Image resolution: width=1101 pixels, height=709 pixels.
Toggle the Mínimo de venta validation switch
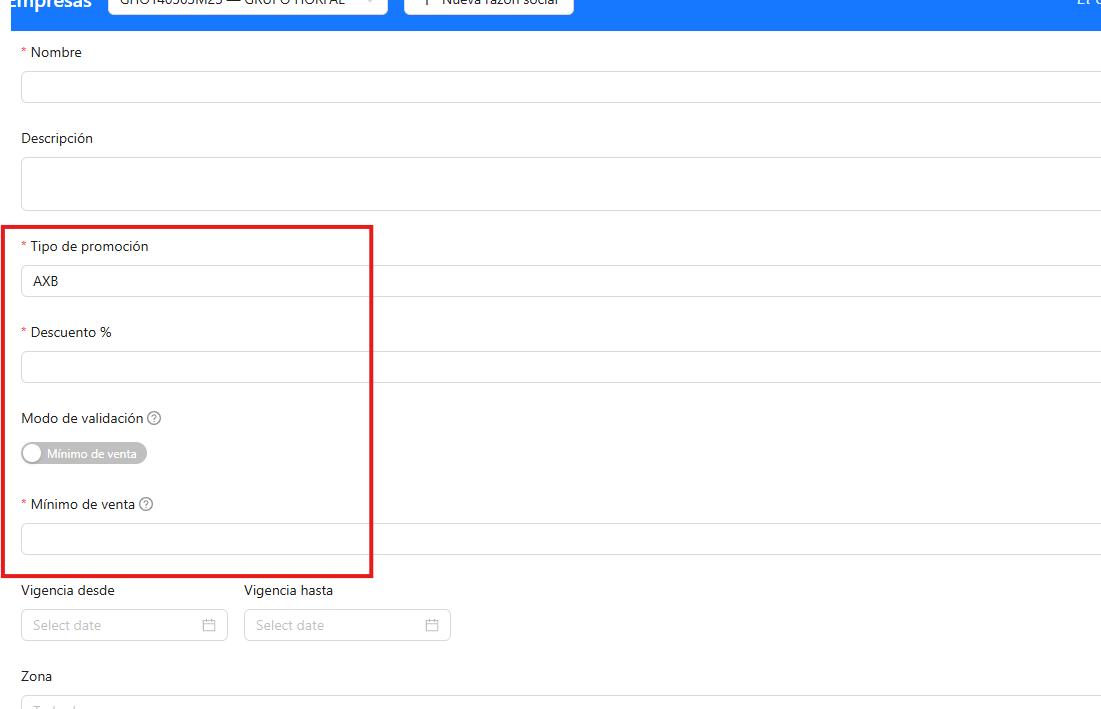coord(84,453)
